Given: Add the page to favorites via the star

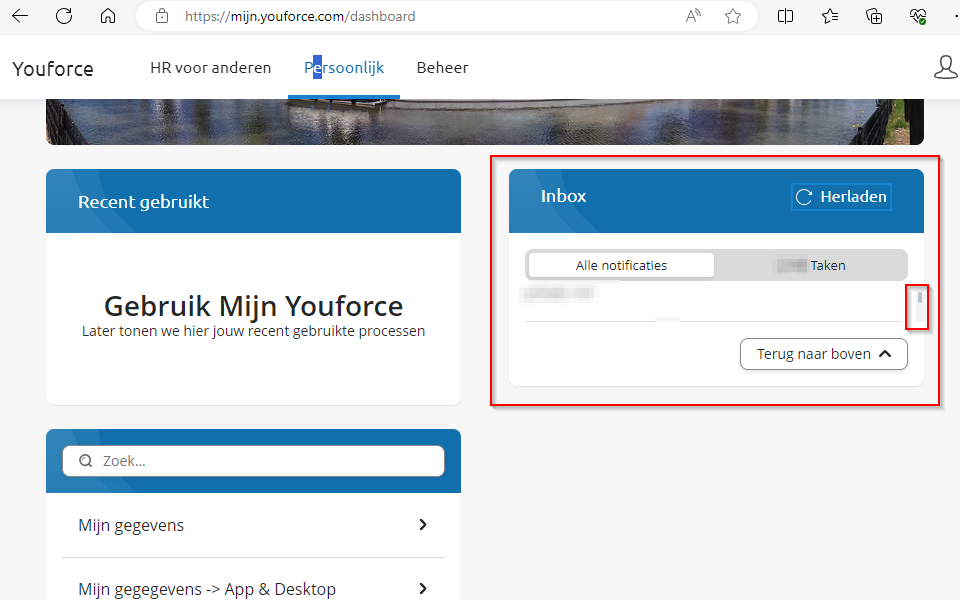Looking at the screenshot, I should point(733,16).
